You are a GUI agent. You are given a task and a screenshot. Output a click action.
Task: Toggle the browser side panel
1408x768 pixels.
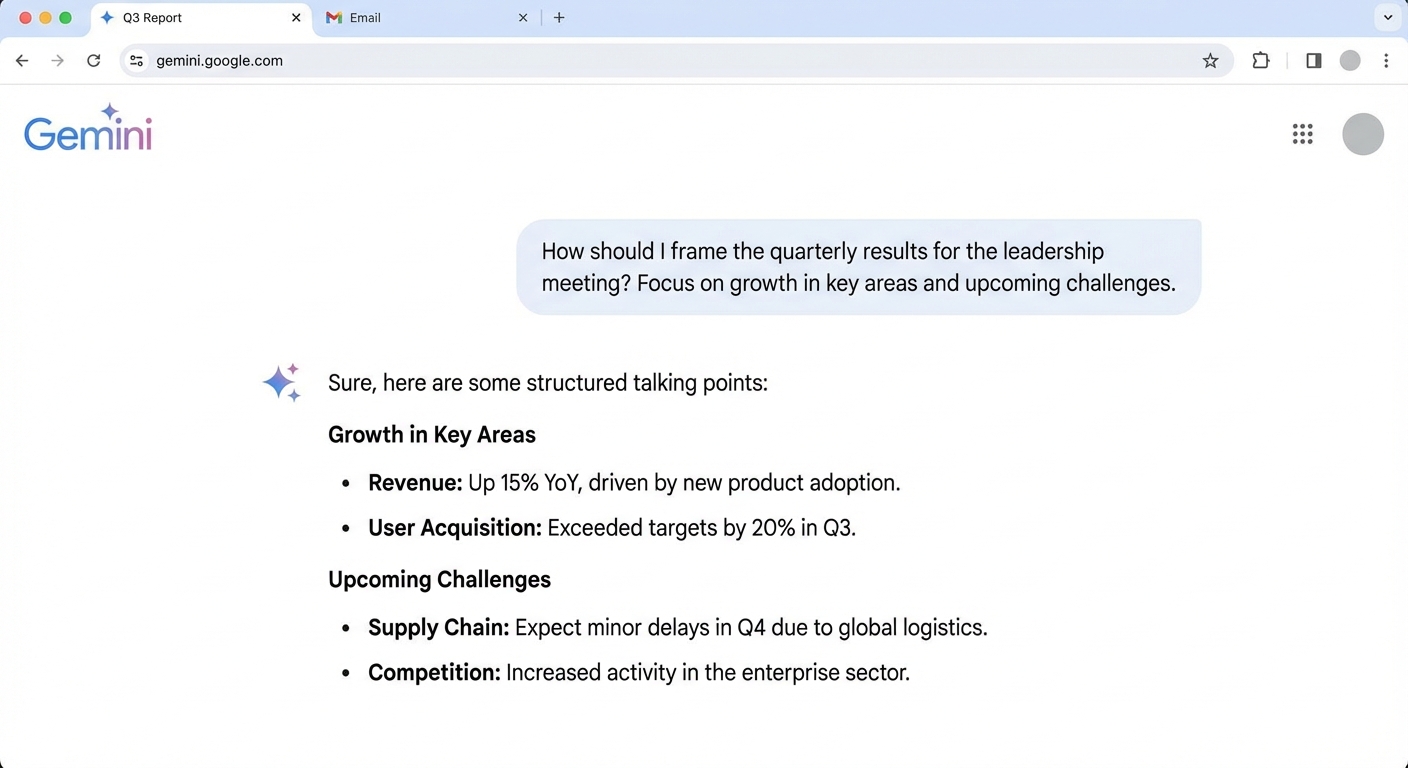point(1314,61)
